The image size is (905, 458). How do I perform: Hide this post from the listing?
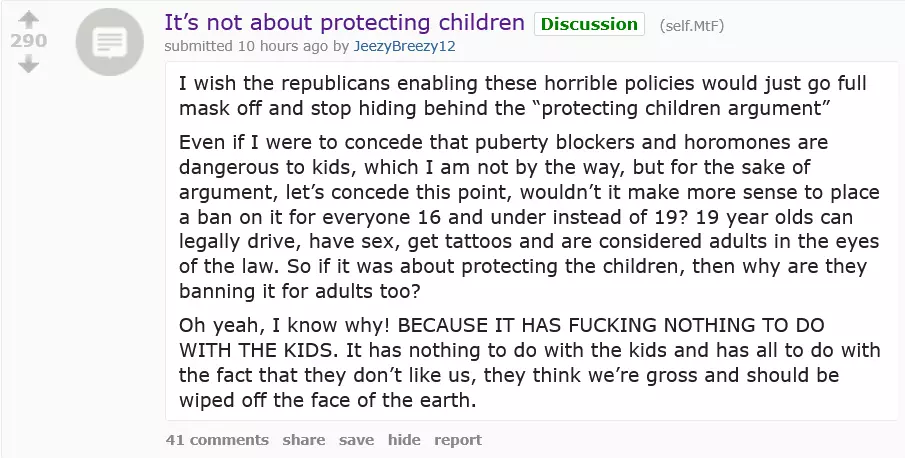(404, 440)
